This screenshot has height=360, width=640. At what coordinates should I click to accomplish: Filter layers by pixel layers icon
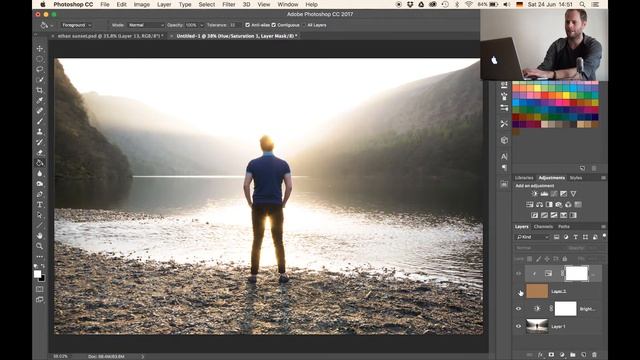coord(556,237)
